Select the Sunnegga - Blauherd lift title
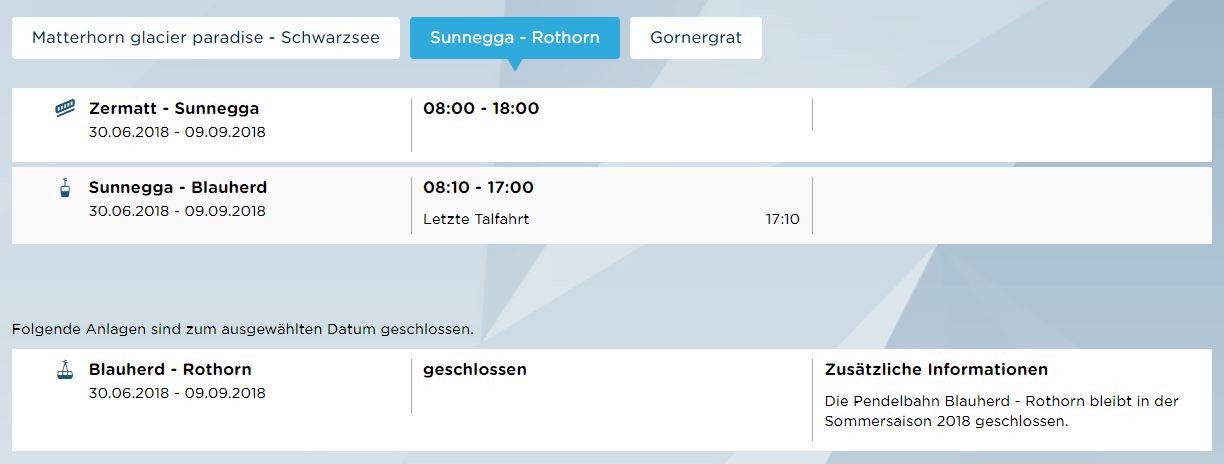1224x464 pixels. [x=178, y=187]
